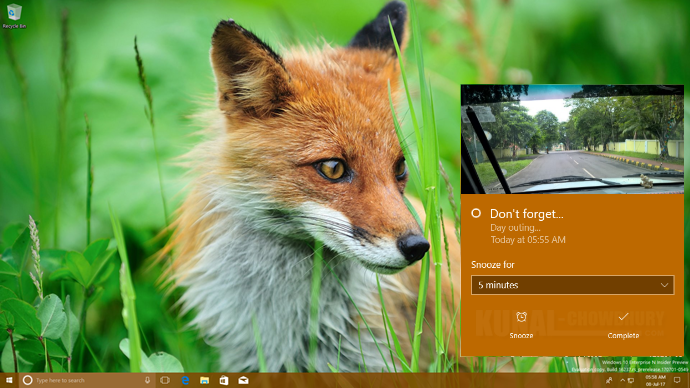
Task: Click the Cortana circle icon
Action: pos(27,380)
